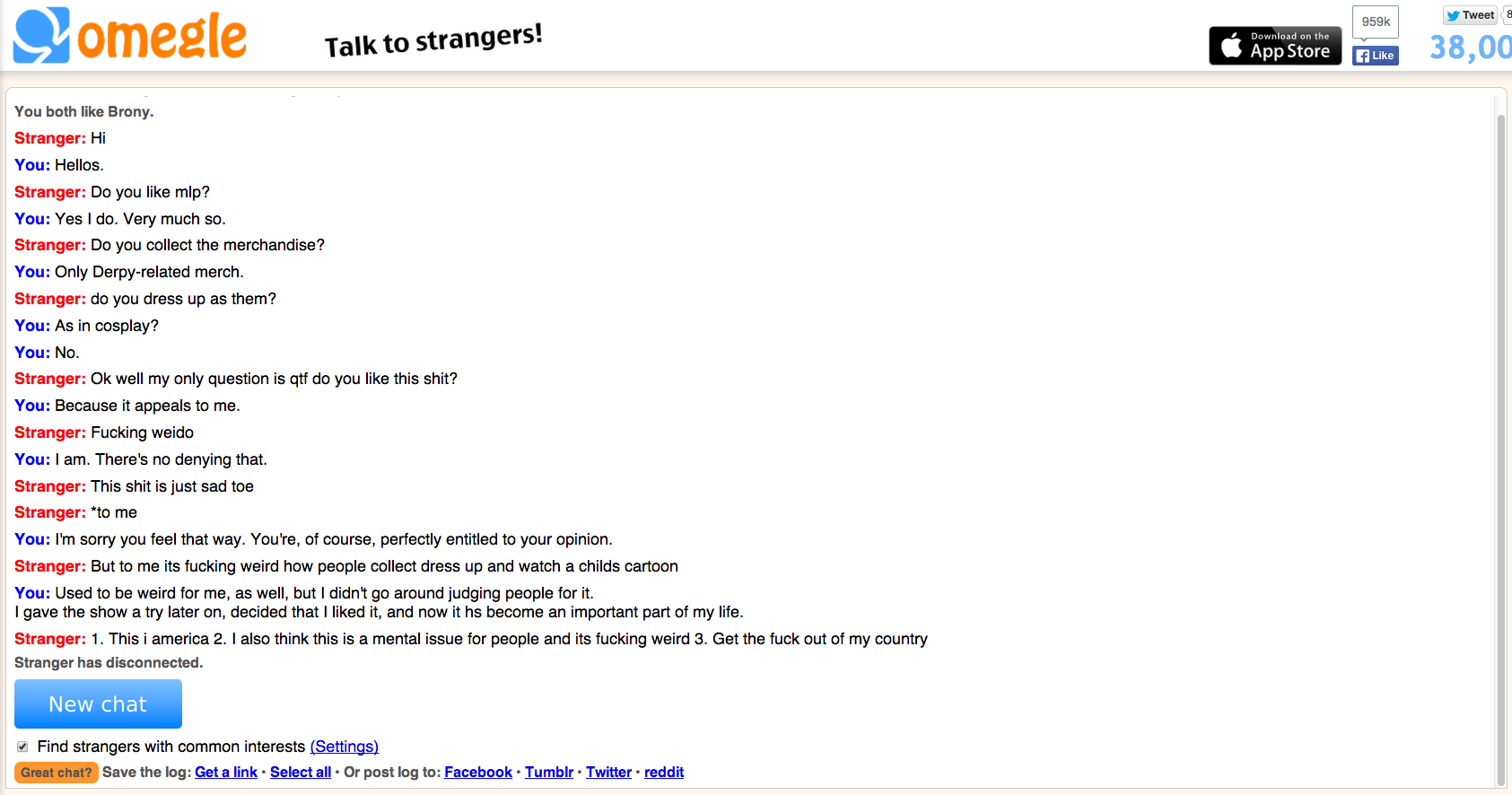
Task: Post log to reddit
Action: [x=664, y=773]
